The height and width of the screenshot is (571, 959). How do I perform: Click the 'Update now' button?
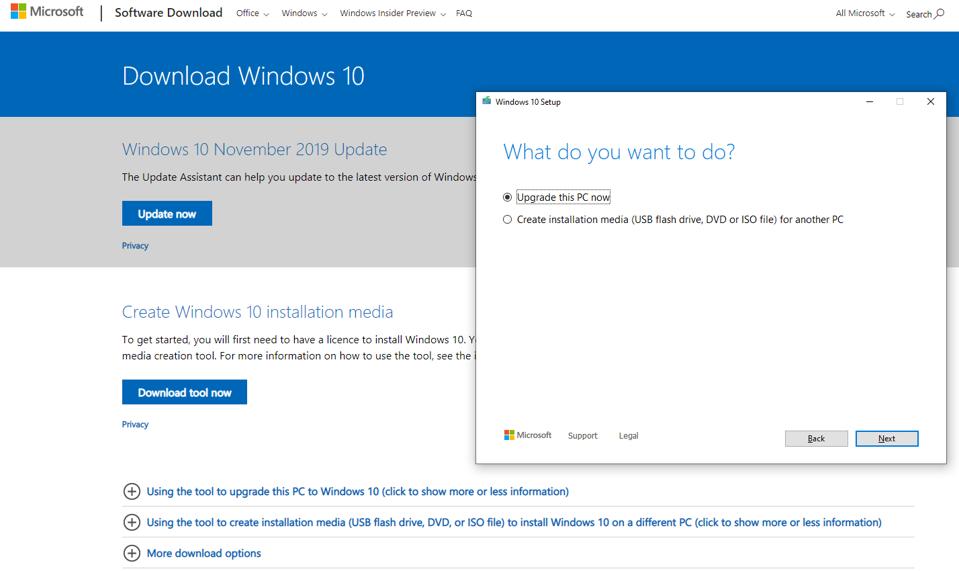167,214
